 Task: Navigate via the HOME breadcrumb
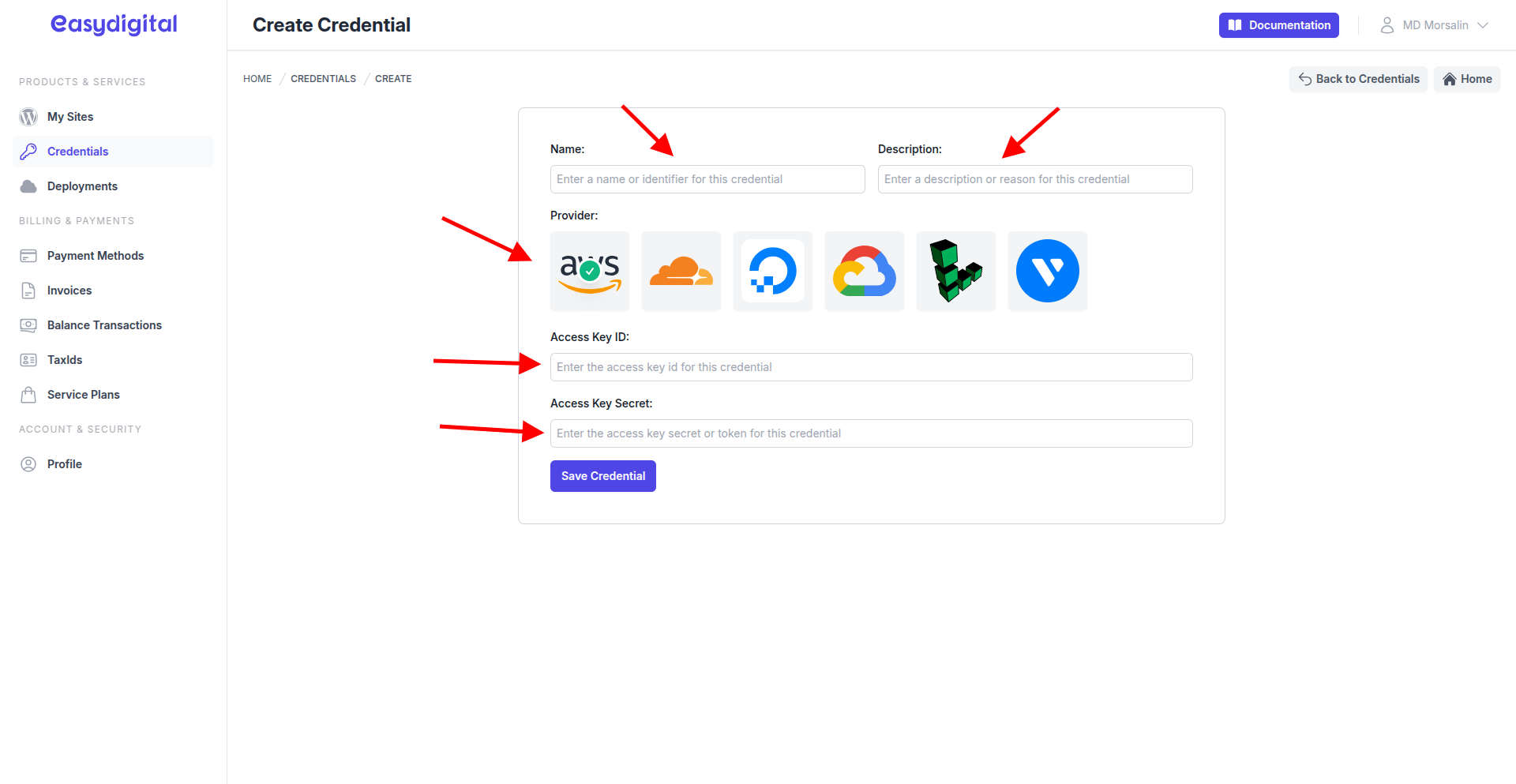pos(257,78)
